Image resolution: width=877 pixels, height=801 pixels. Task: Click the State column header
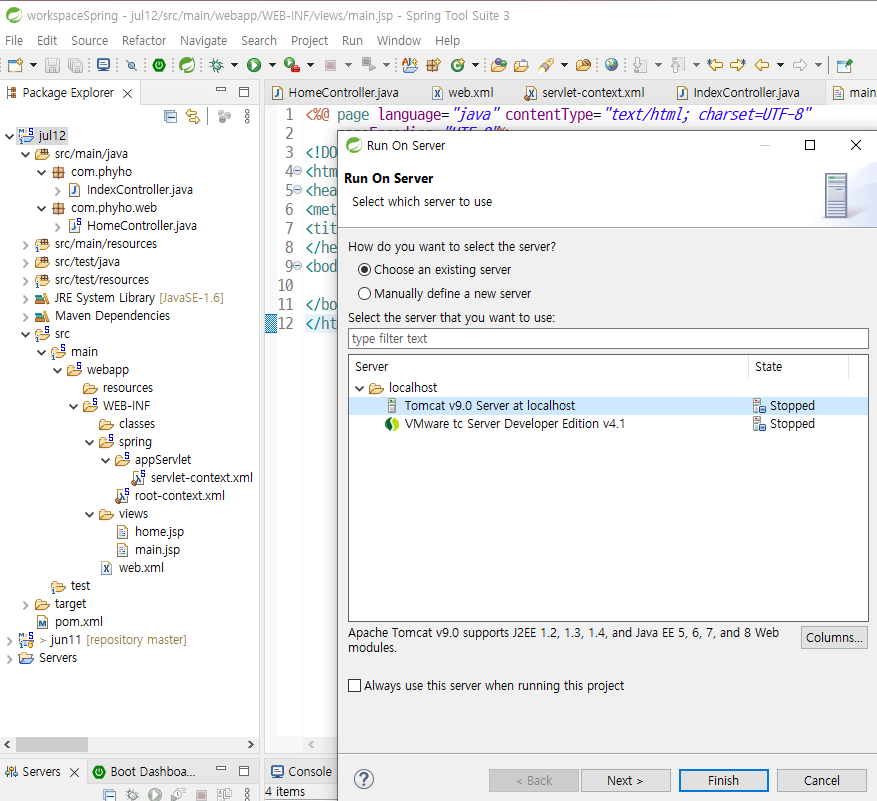[798, 366]
